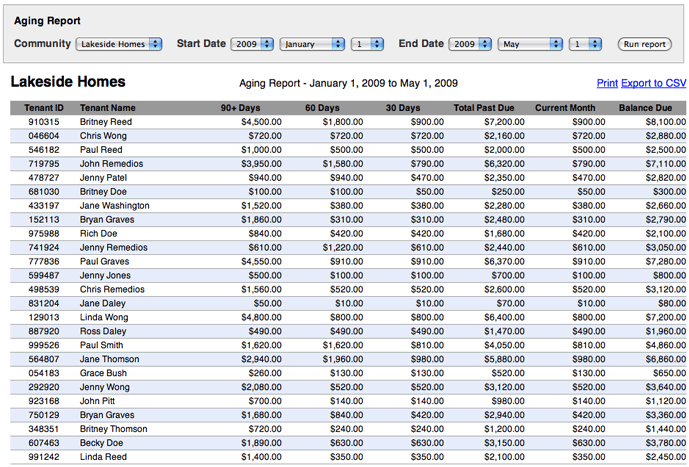Select tenant name Paul Reed
The image size is (689, 467).
click(x=101, y=150)
